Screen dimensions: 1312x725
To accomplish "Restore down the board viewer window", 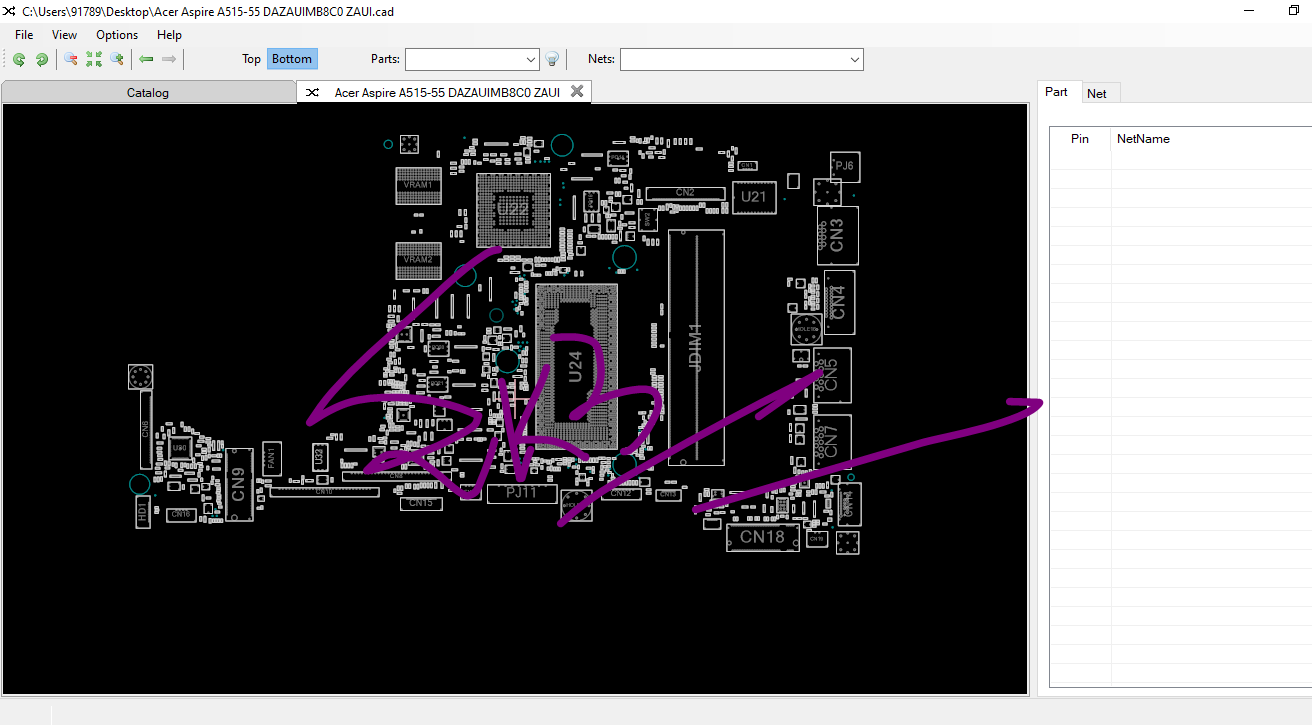I will pos(1294,10).
